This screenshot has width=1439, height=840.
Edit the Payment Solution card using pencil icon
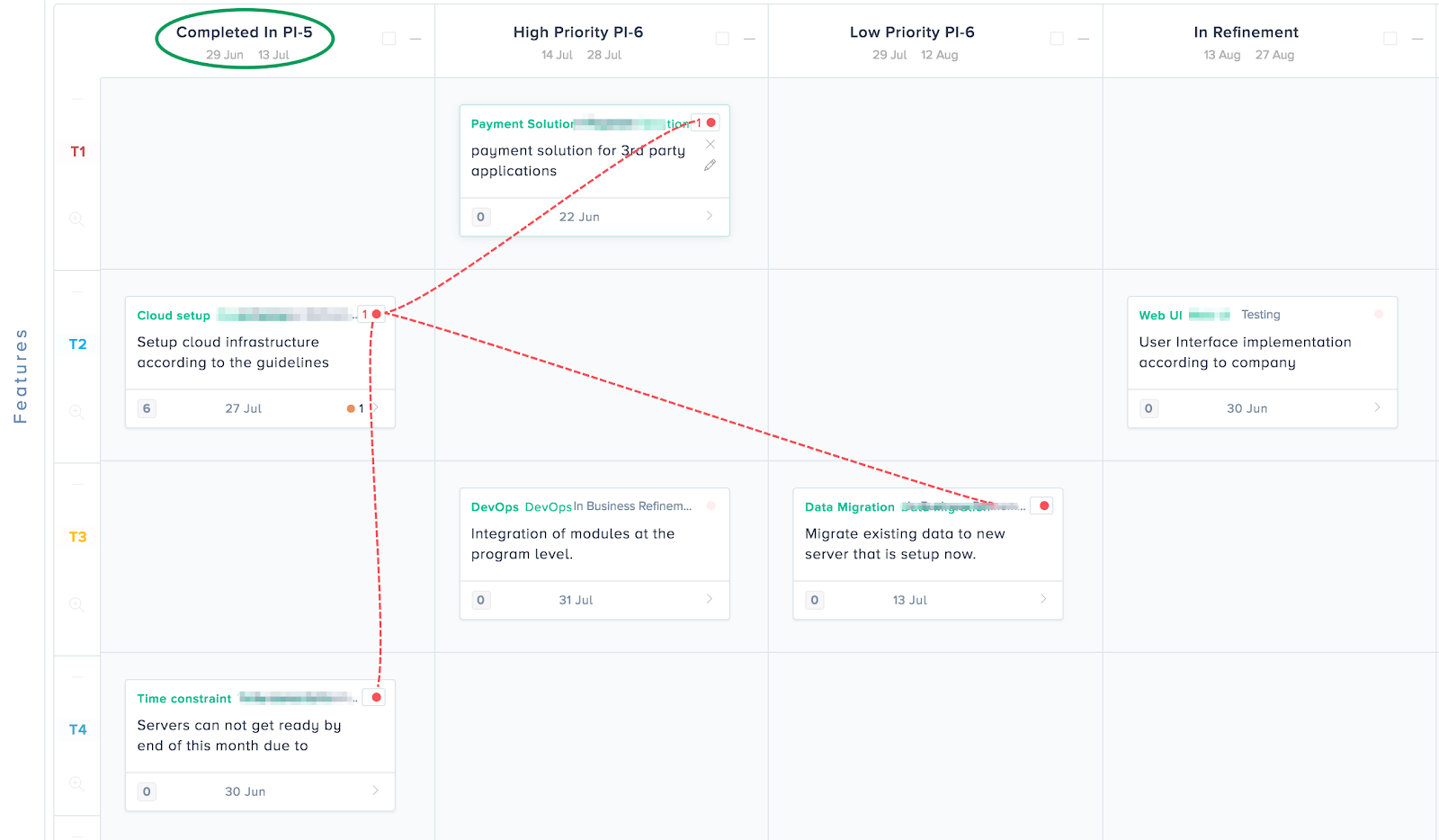[x=710, y=165]
